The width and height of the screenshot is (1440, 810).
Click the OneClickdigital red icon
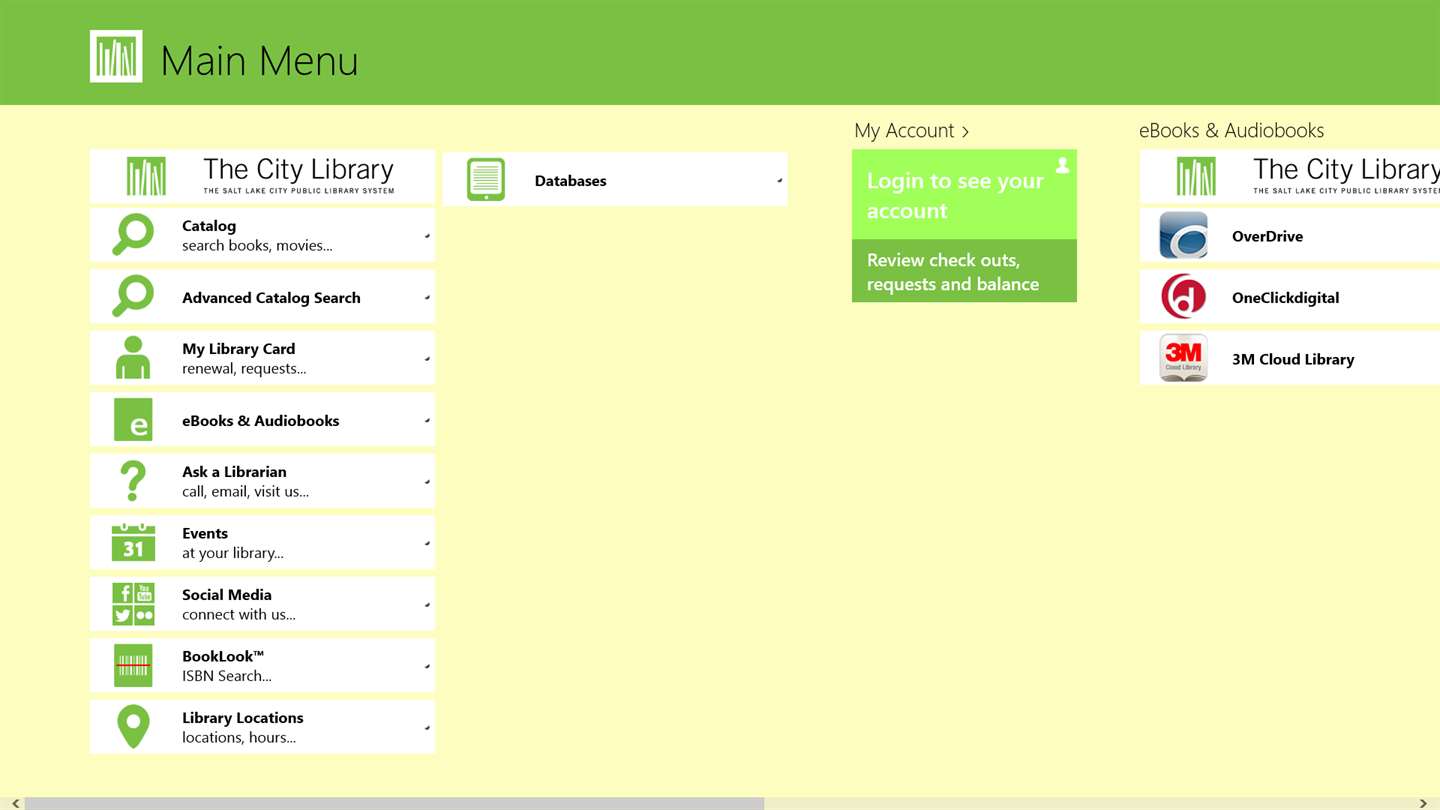tap(1183, 297)
